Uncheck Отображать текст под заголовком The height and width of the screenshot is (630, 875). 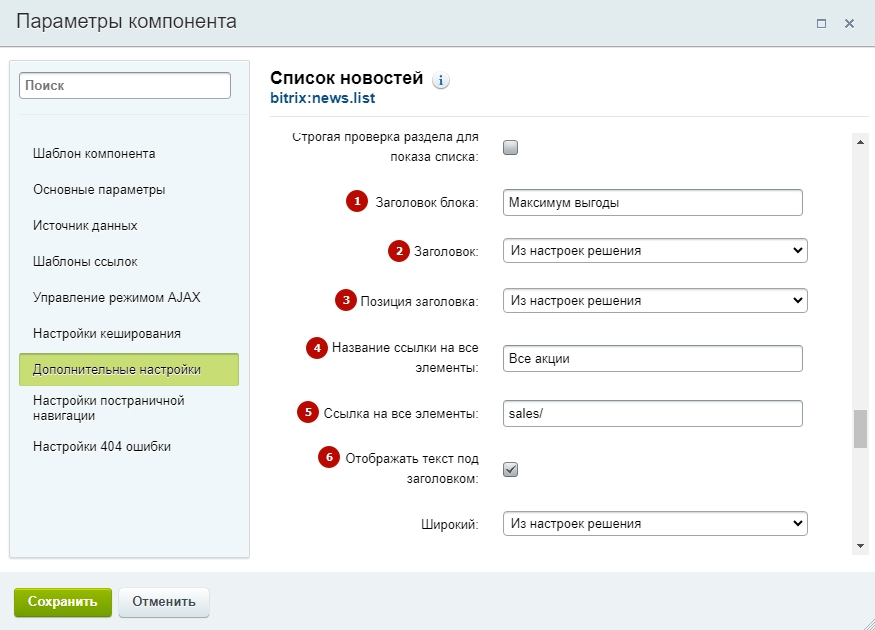coord(510,469)
